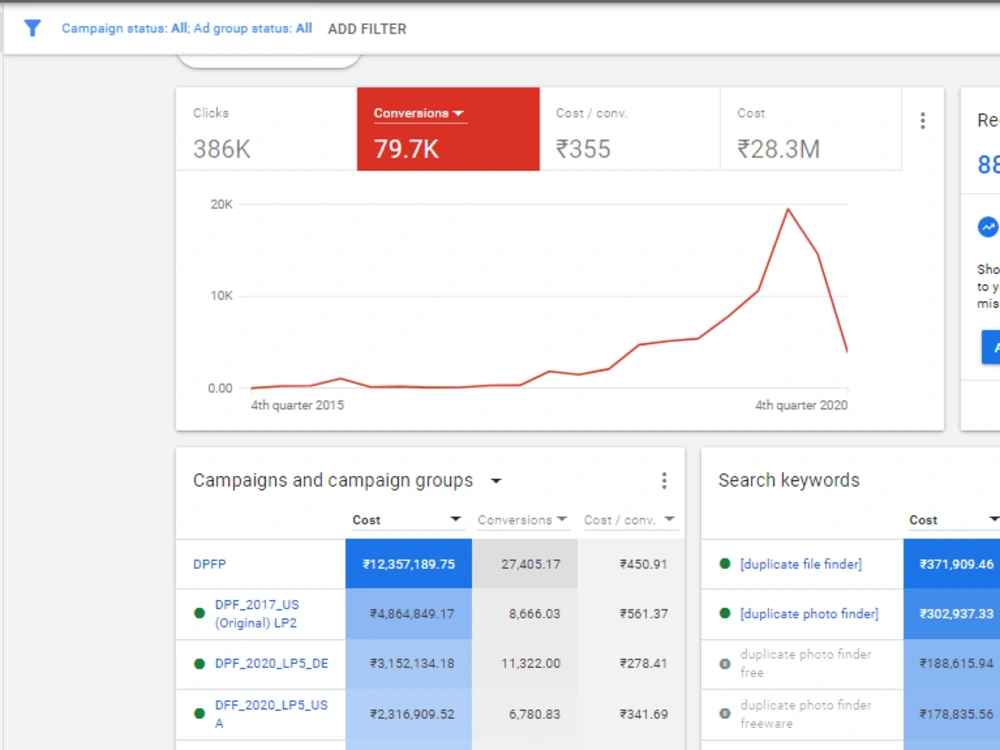The height and width of the screenshot is (750, 1000).
Task: Open the Cost column dropdown in Campaigns
Action: click(x=455, y=519)
